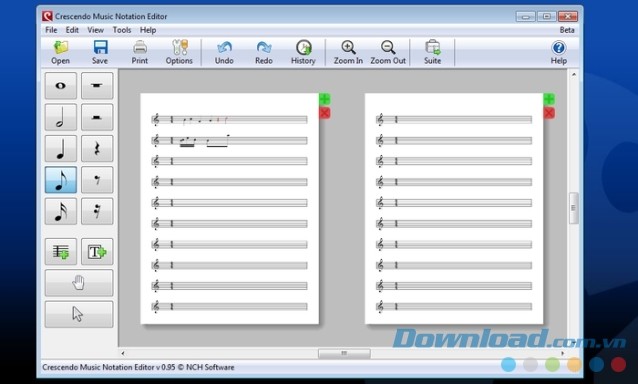Open the Tools menu
The width and height of the screenshot is (638, 384).
122,30
